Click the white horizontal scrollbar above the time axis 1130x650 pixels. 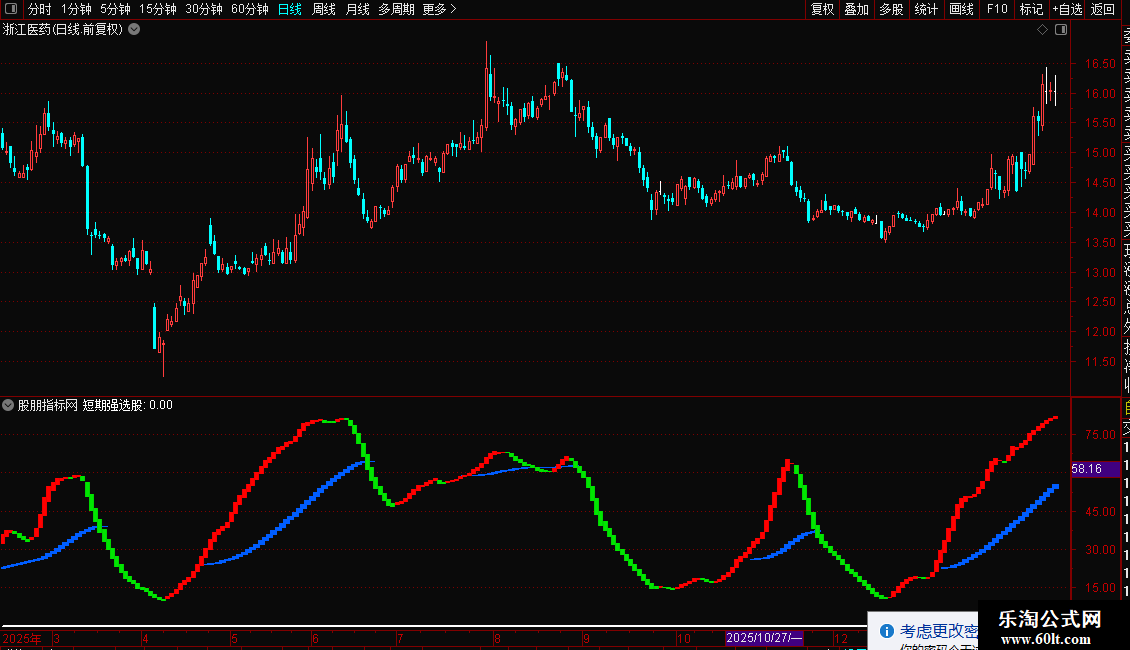click(432, 626)
